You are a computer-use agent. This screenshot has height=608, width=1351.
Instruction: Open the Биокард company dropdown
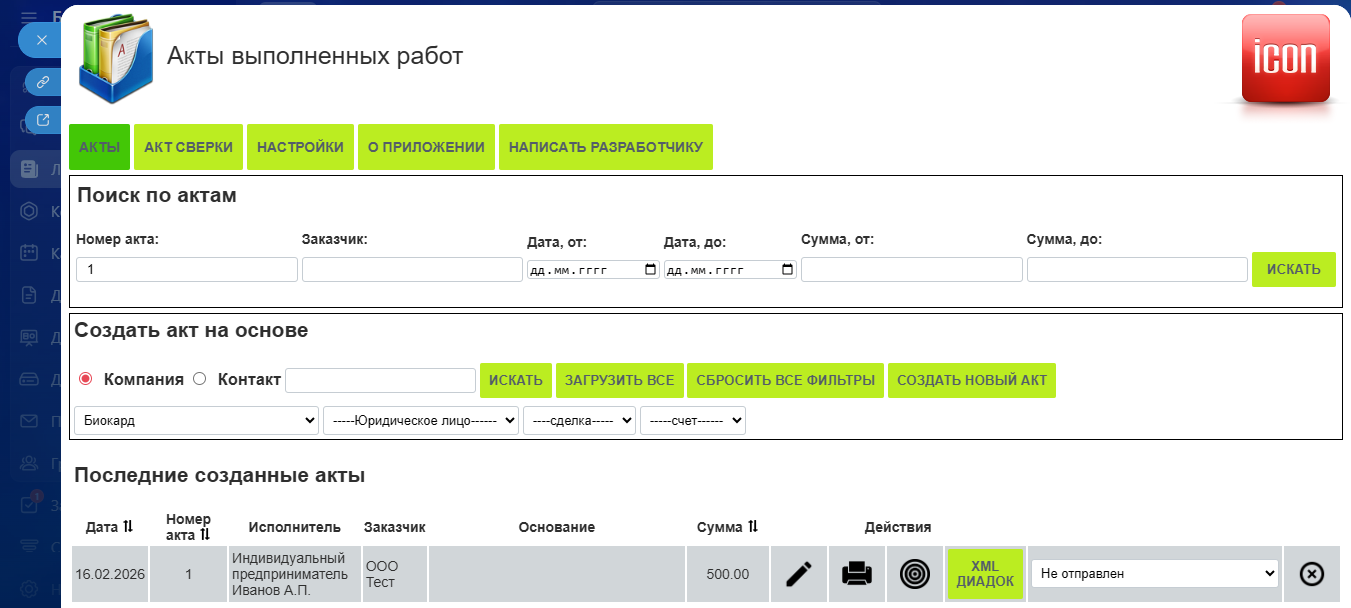tap(197, 421)
